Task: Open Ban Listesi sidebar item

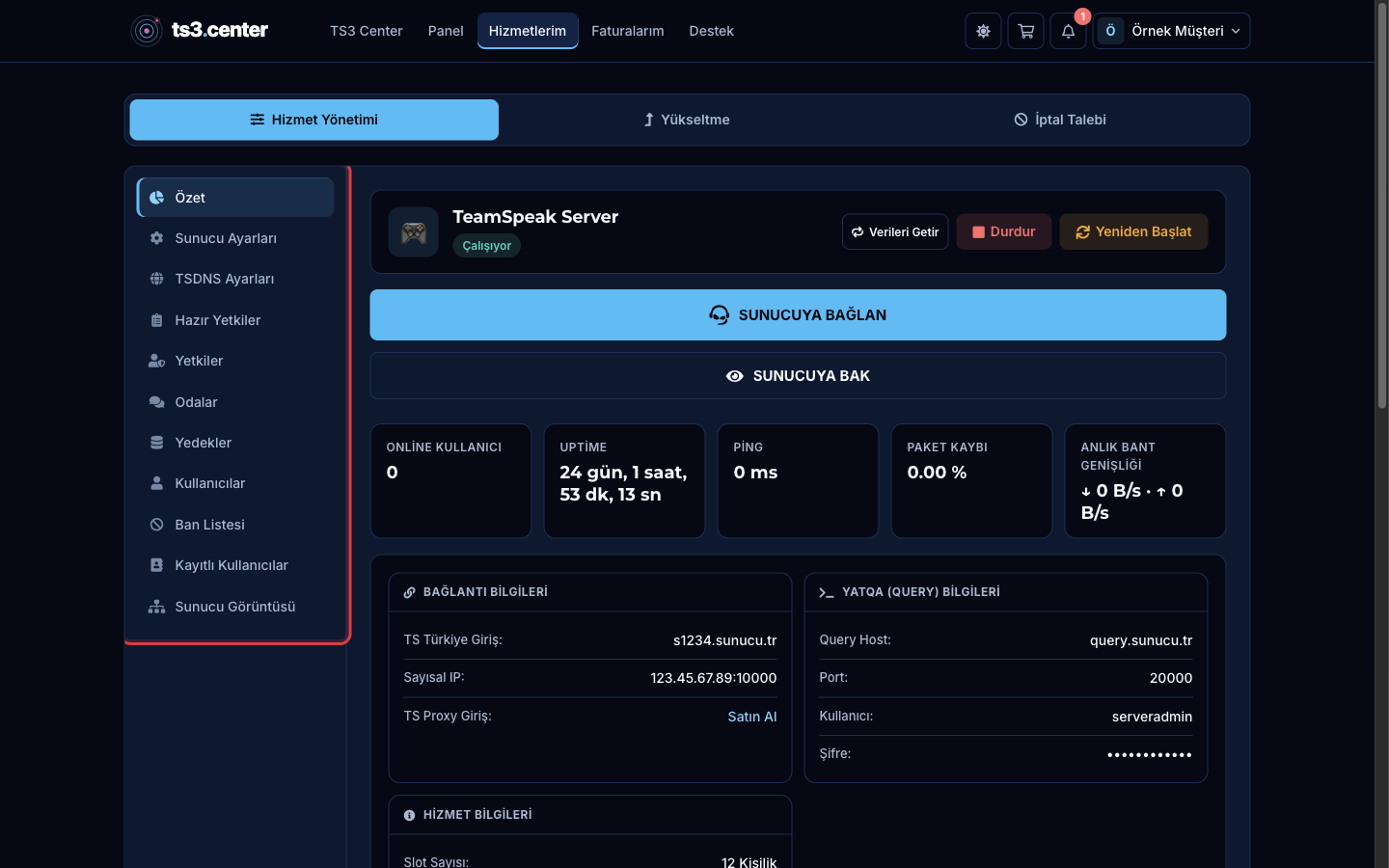Action: tap(235, 525)
